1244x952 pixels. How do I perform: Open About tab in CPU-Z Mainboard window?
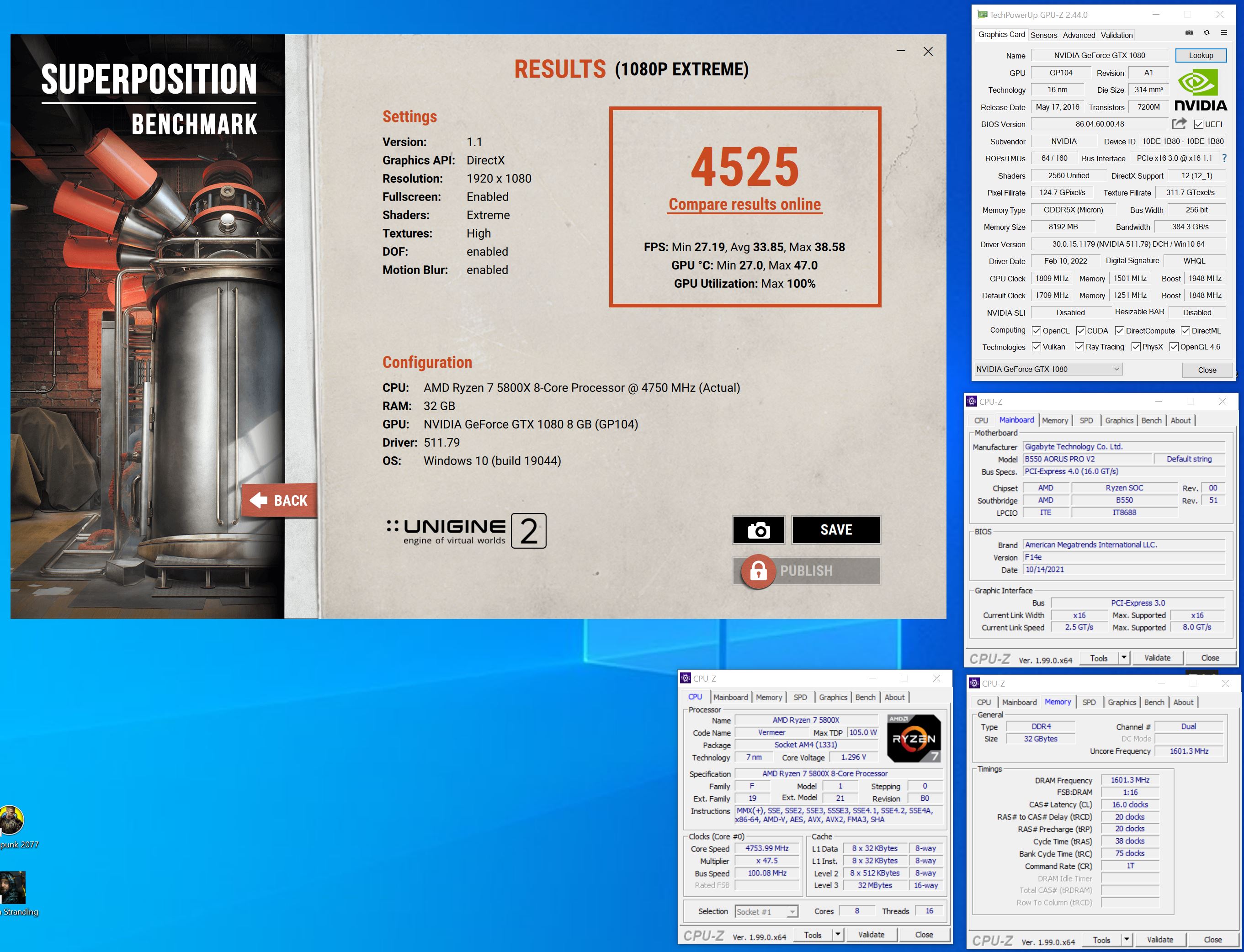point(1180,420)
